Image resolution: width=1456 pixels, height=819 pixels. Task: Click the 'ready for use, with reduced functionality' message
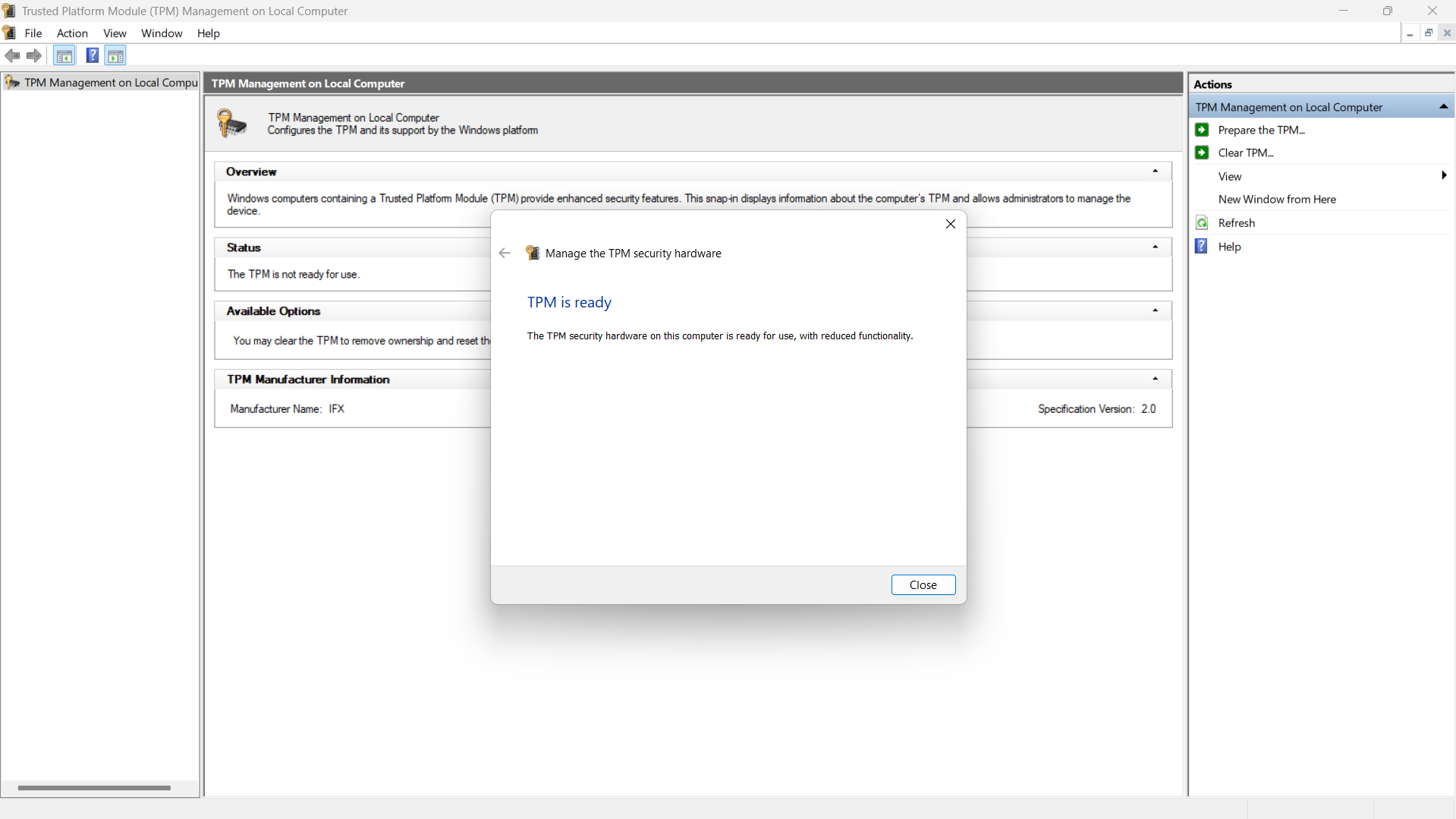click(x=720, y=335)
